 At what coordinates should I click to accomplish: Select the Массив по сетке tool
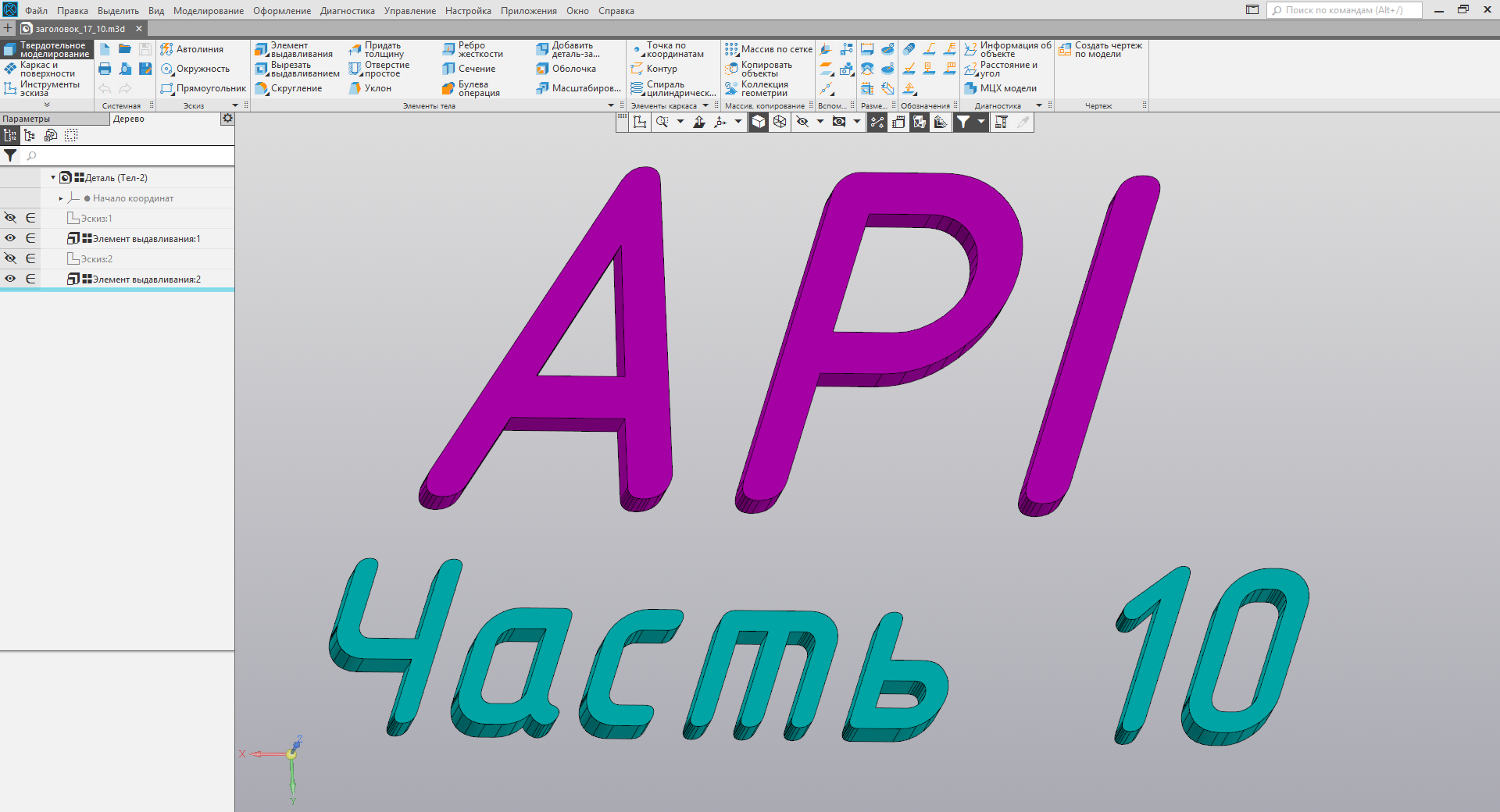pyautogui.click(x=770, y=48)
